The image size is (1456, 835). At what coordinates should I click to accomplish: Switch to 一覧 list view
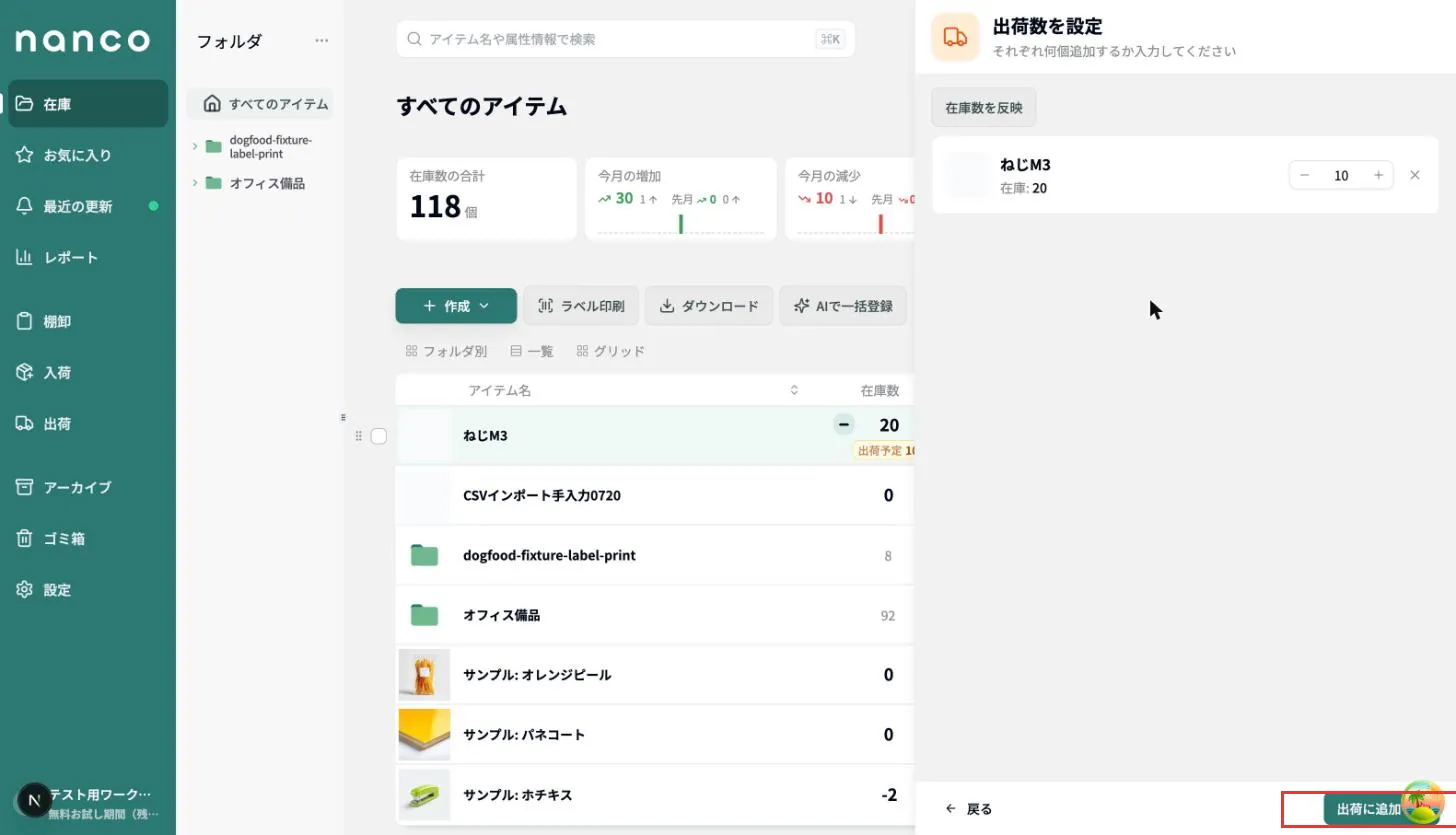[x=532, y=351]
